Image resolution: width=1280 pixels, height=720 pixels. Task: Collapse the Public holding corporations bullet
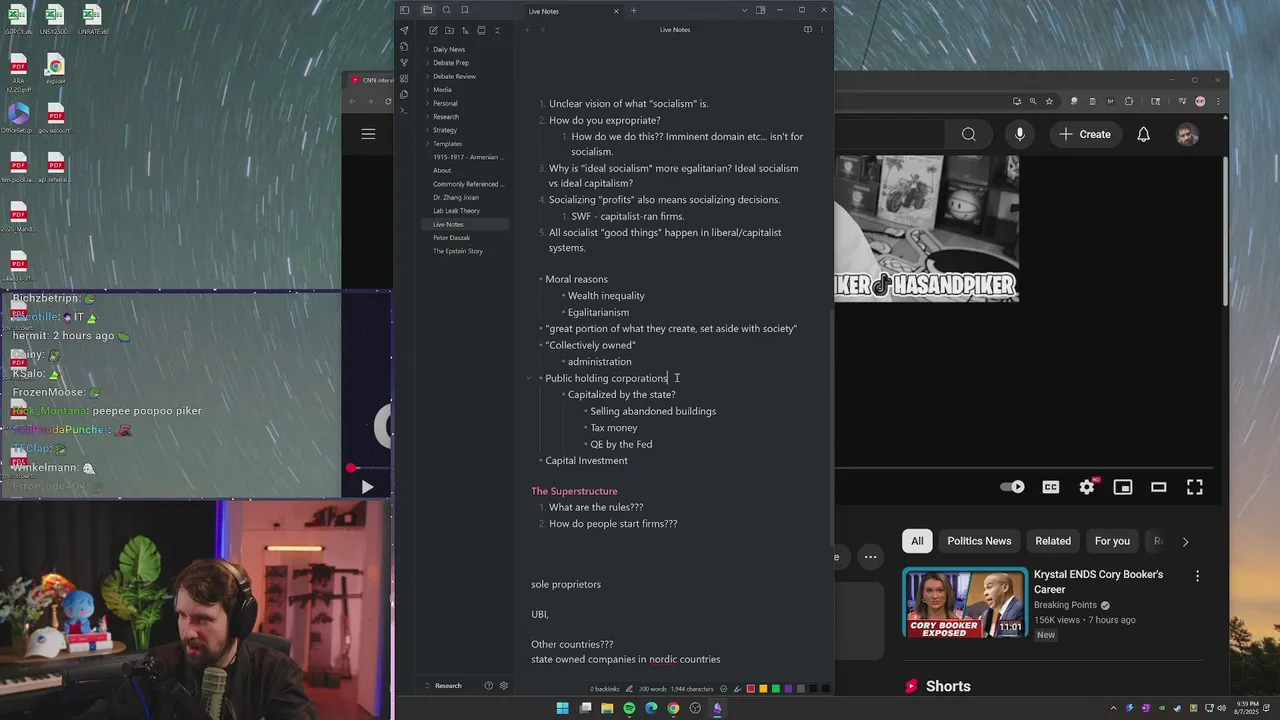[529, 378]
